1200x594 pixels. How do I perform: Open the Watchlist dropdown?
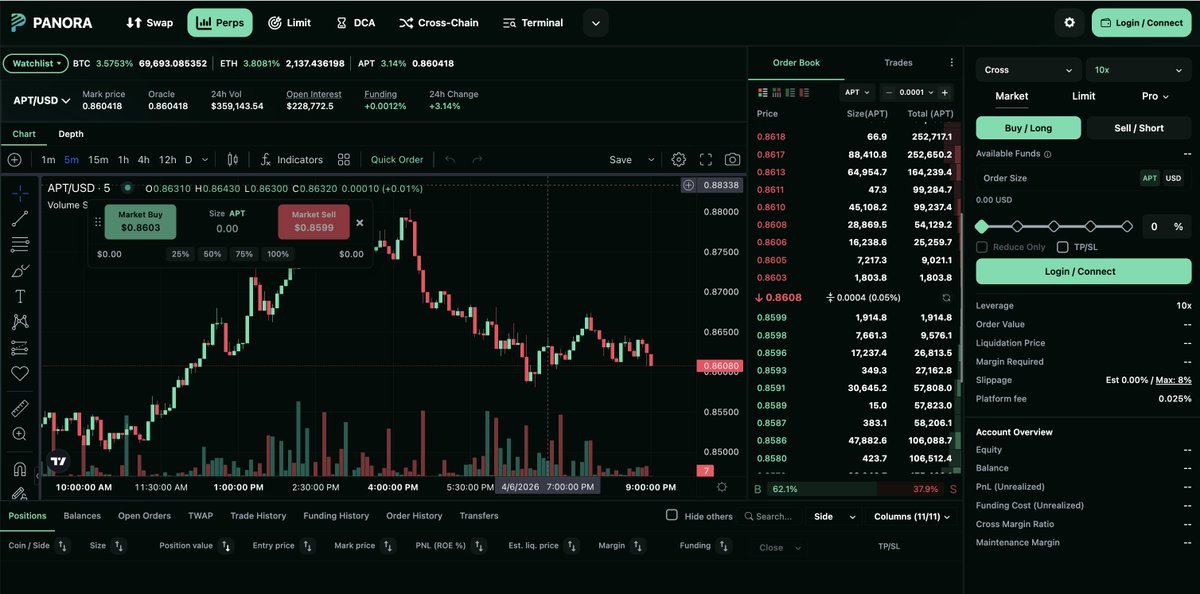coord(36,63)
